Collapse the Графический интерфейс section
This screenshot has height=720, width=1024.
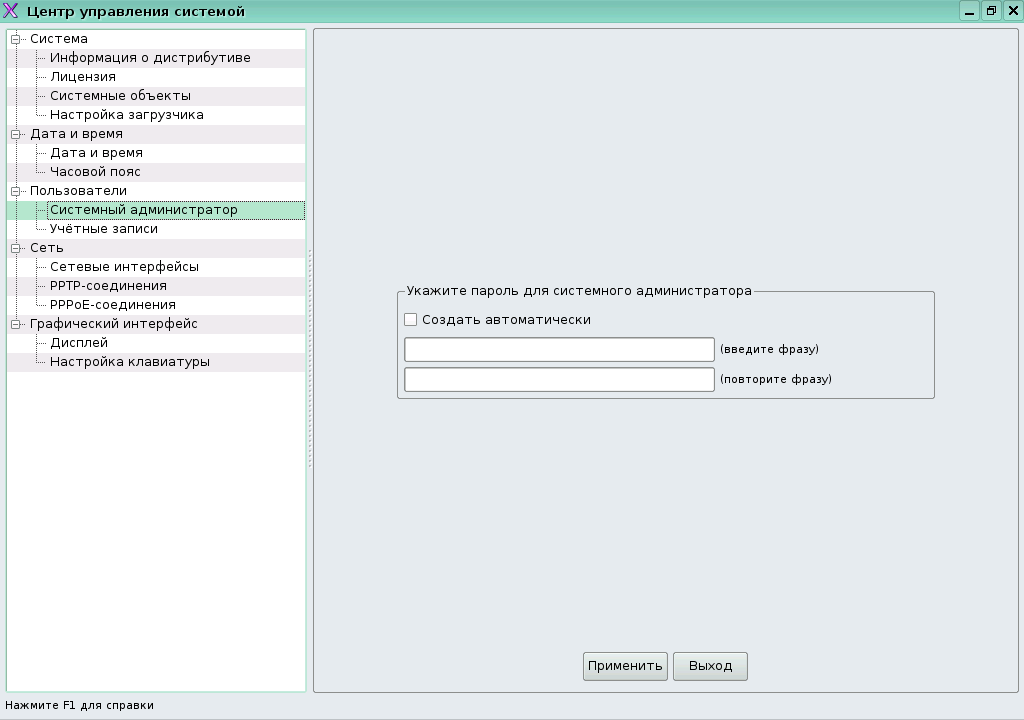click(x=16, y=324)
